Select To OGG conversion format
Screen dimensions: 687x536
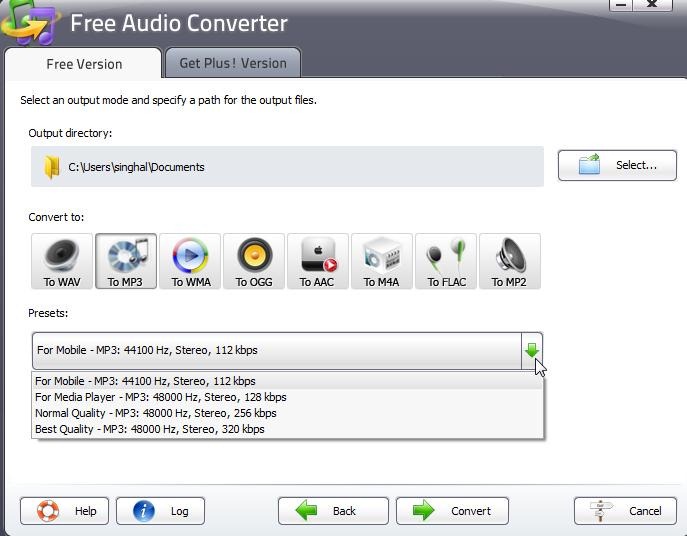(254, 262)
